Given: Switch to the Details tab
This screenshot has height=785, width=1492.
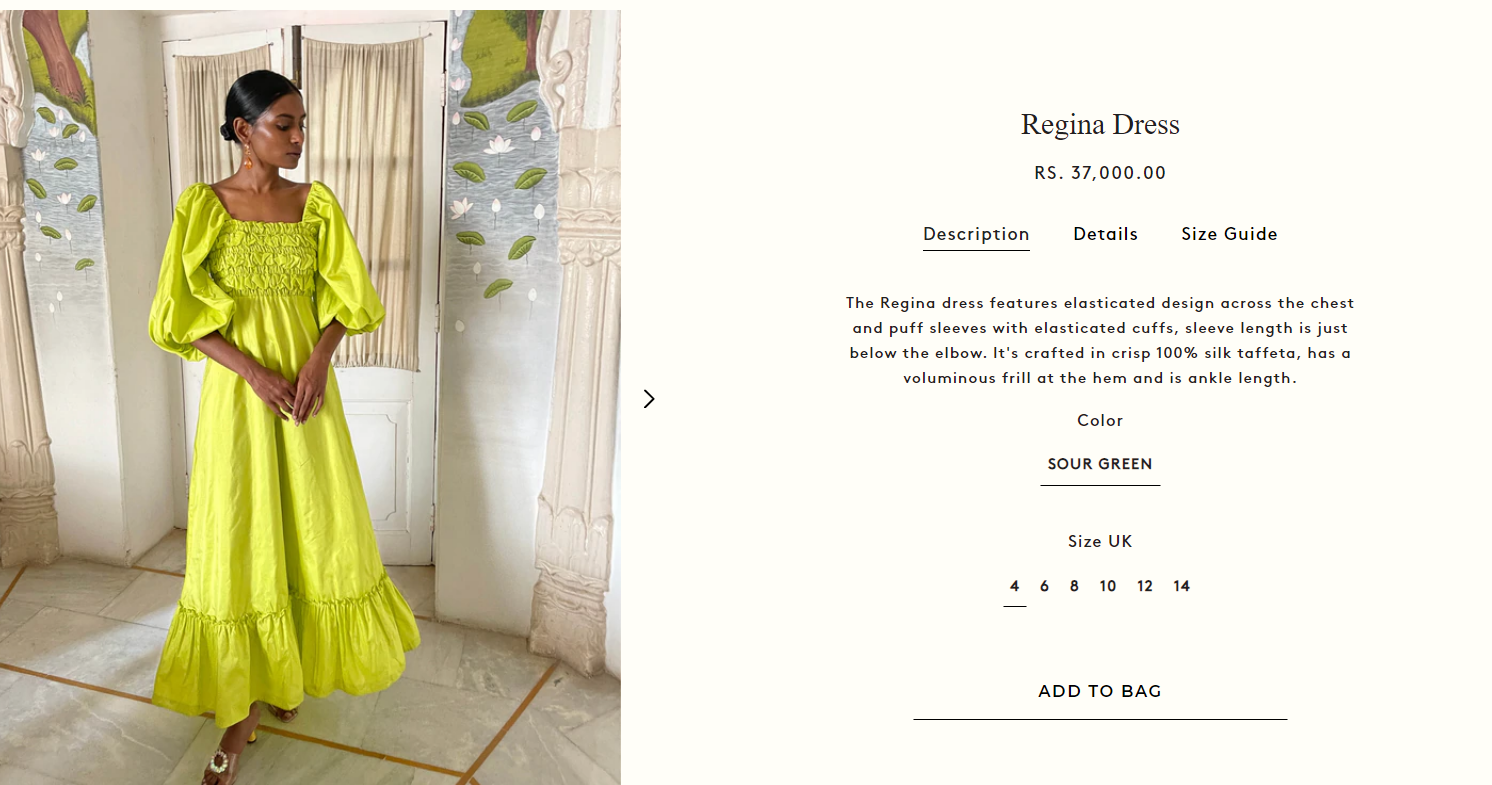Looking at the screenshot, I should [1105, 234].
